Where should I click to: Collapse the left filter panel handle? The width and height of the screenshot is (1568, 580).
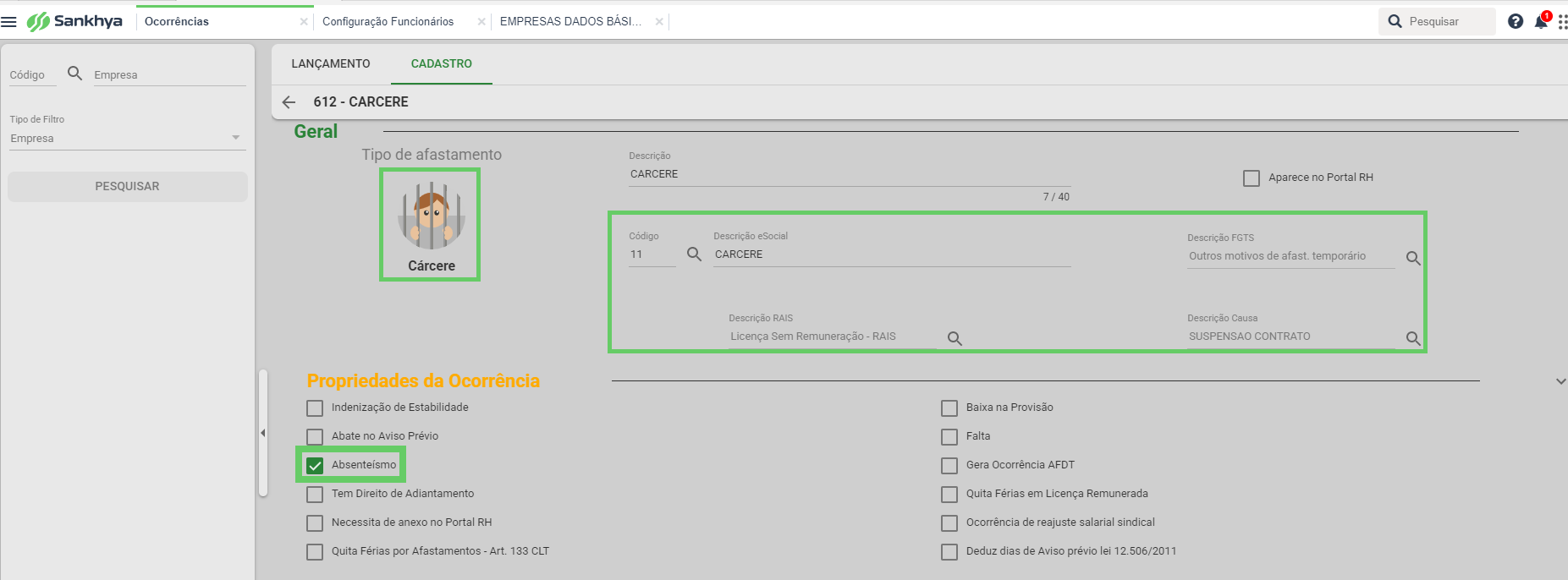[263, 433]
